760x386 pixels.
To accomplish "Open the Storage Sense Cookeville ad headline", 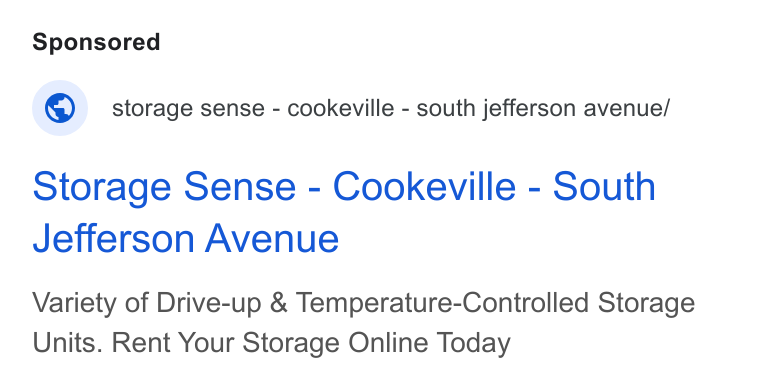I will tap(344, 212).
